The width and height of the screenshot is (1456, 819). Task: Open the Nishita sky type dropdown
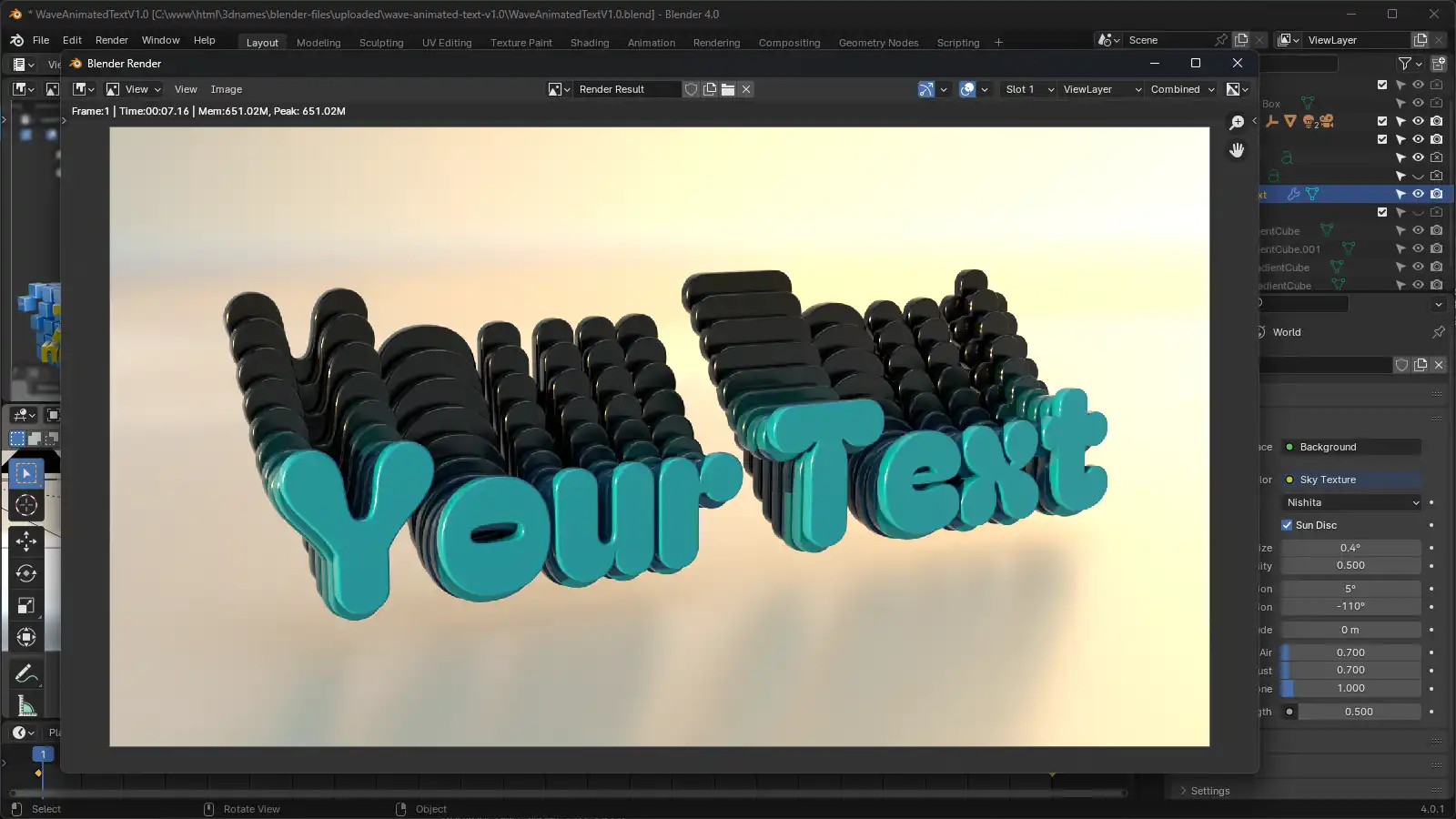pos(1351,502)
